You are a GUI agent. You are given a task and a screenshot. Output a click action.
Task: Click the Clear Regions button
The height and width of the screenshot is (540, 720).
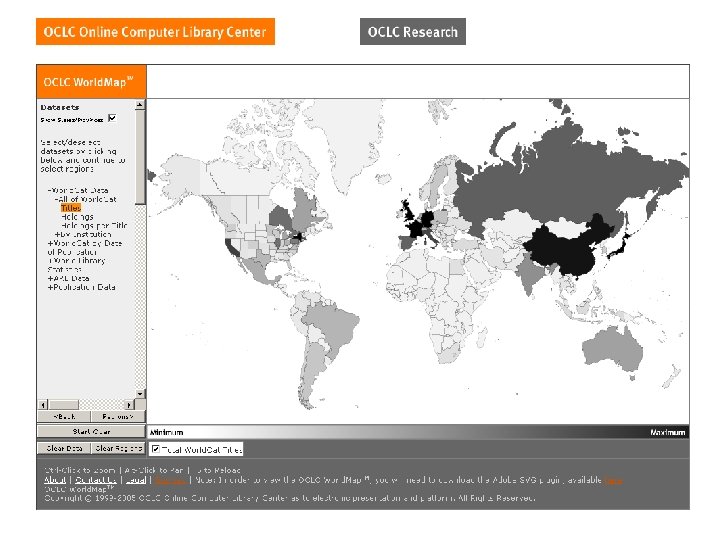click(x=118, y=448)
